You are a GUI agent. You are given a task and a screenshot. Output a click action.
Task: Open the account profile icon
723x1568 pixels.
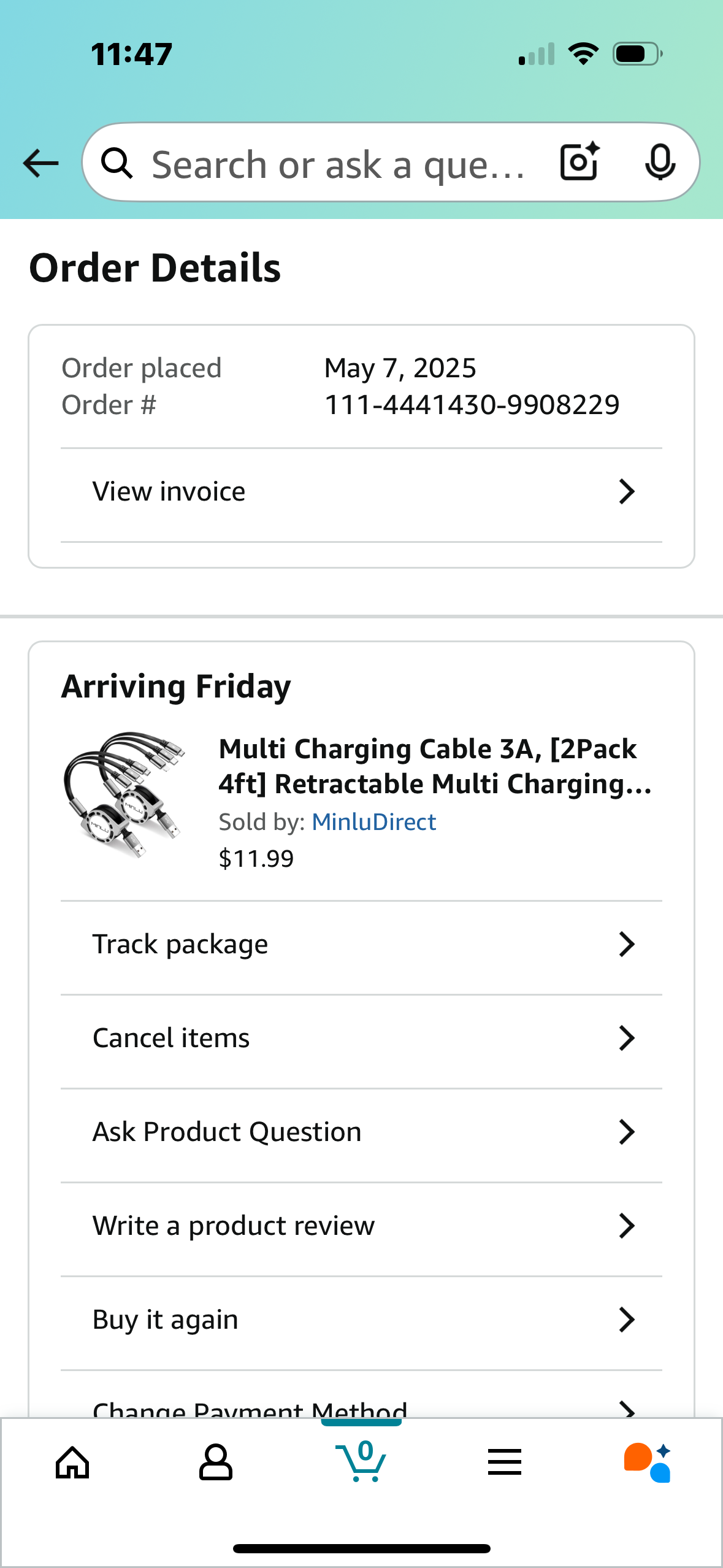(216, 1462)
